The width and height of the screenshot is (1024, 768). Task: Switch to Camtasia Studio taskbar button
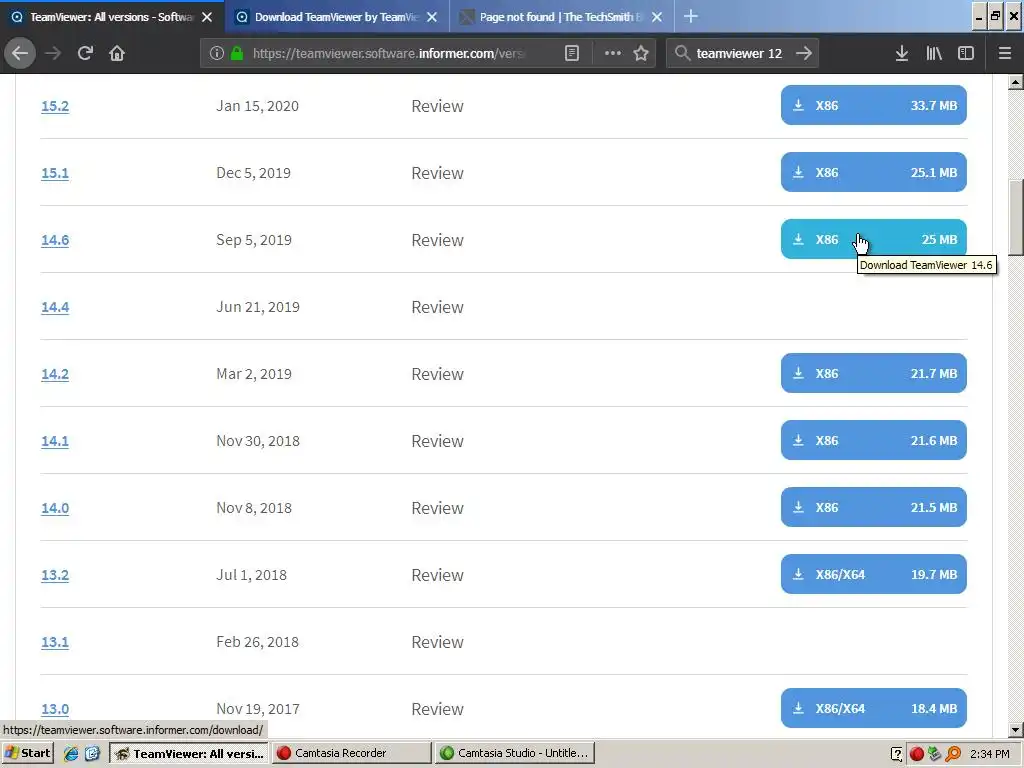(x=515, y=753)
